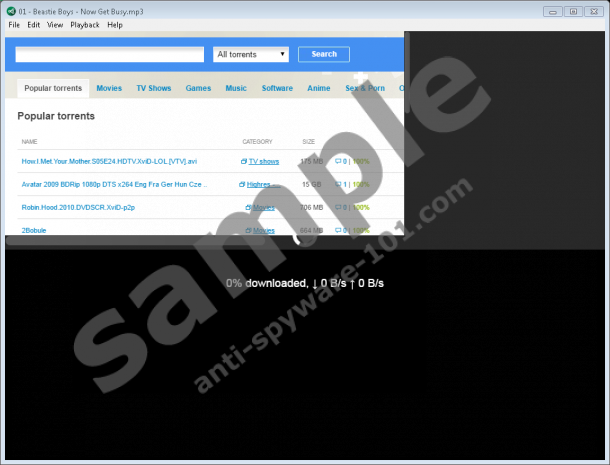This screenshot has height=465, width=610.
Task: Click the comment icon in first torrent row
Action: (x=338, y=161)
